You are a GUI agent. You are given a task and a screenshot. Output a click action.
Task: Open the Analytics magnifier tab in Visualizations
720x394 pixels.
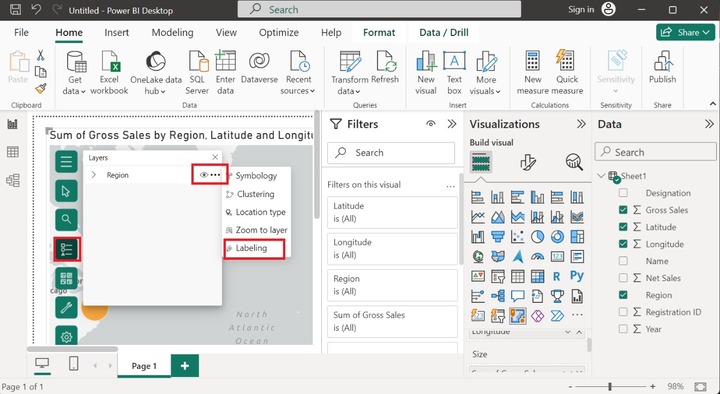[574, 162]
